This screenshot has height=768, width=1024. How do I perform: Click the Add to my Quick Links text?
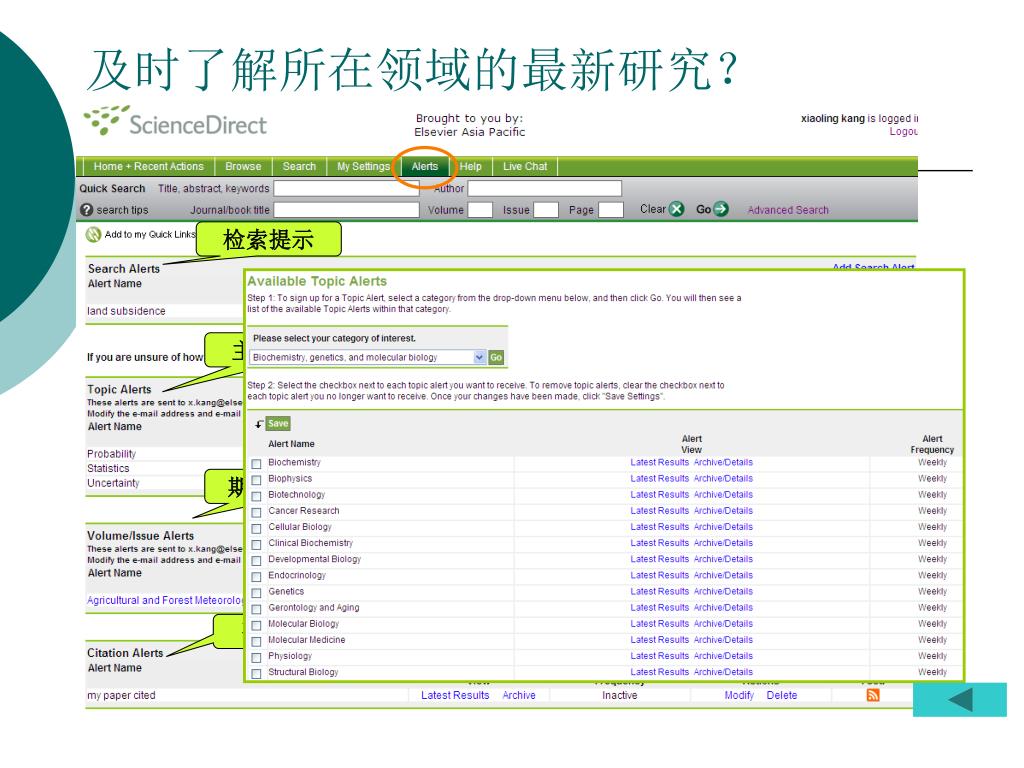coord(150,234)
